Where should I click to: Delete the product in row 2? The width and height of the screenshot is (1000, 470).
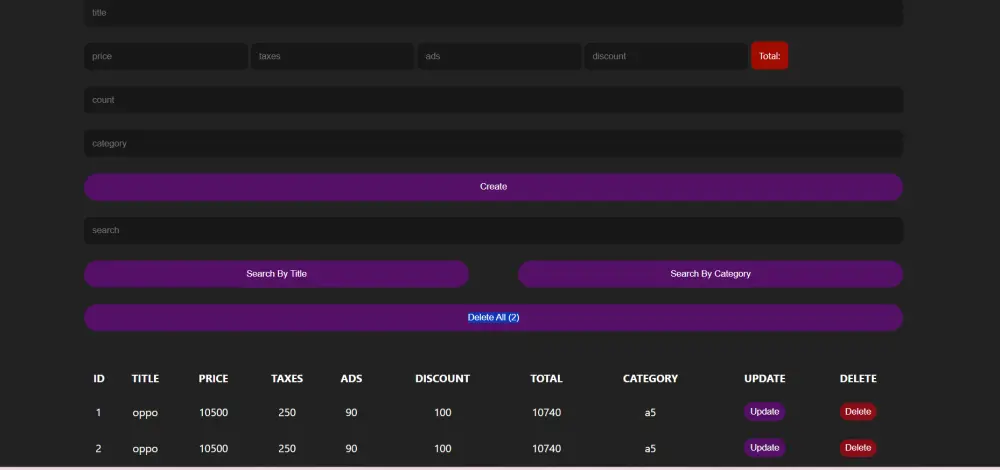pyautogui.click(x=858, y=448)
